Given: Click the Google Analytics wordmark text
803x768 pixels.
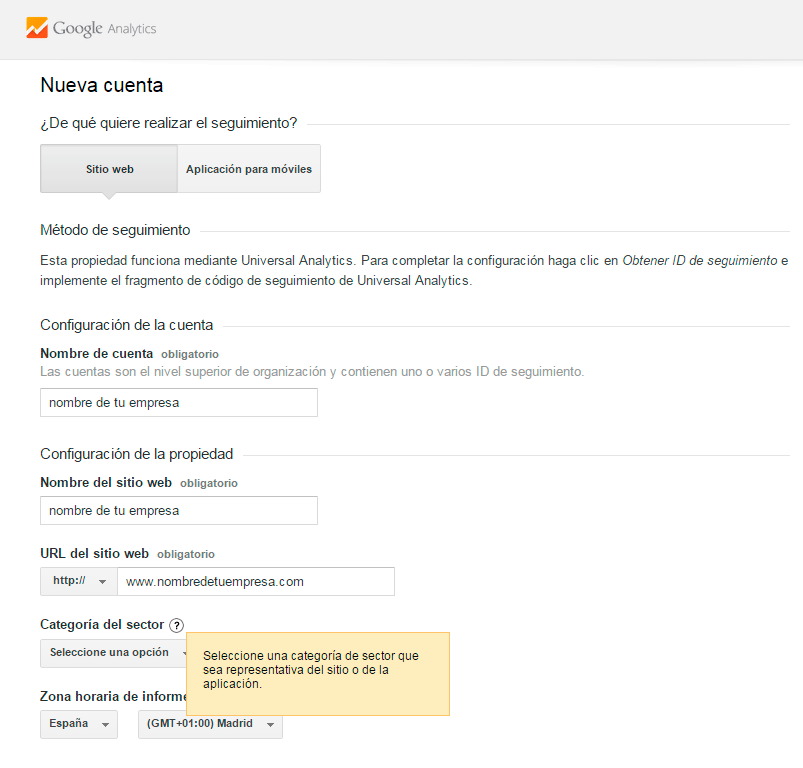Looking at the screenshot, I should coord(105,29).
